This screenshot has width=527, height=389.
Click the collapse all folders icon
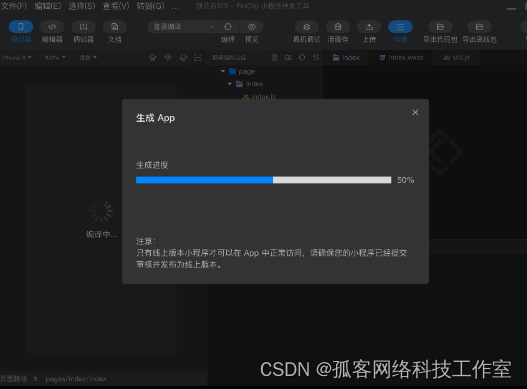pos(316,57)
